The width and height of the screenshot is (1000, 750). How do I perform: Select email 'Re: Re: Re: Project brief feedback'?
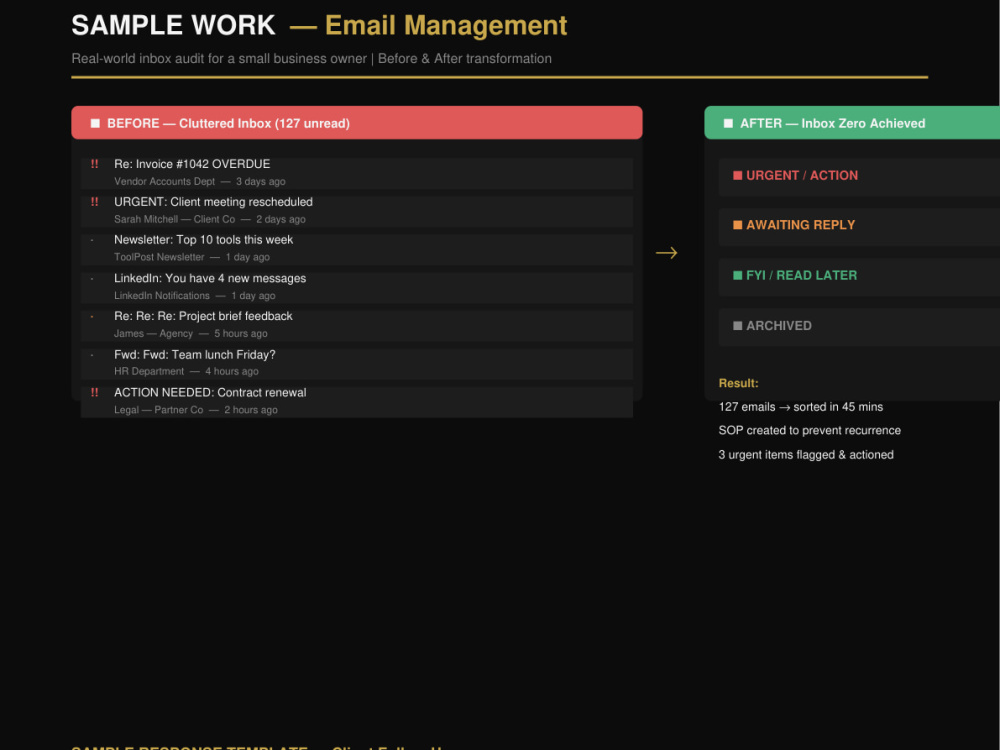[x=357, y=325]
